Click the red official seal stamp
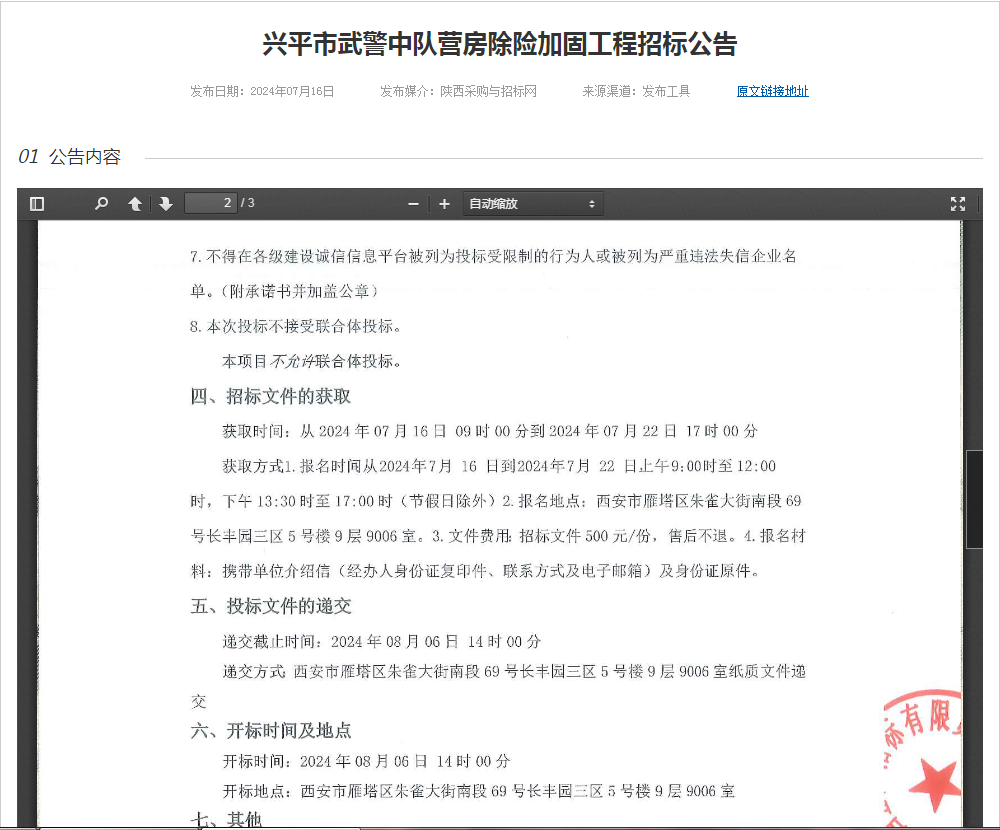The height and width of the screenshot is (830, 1000). pyautogui.click(x=924, y=755)
